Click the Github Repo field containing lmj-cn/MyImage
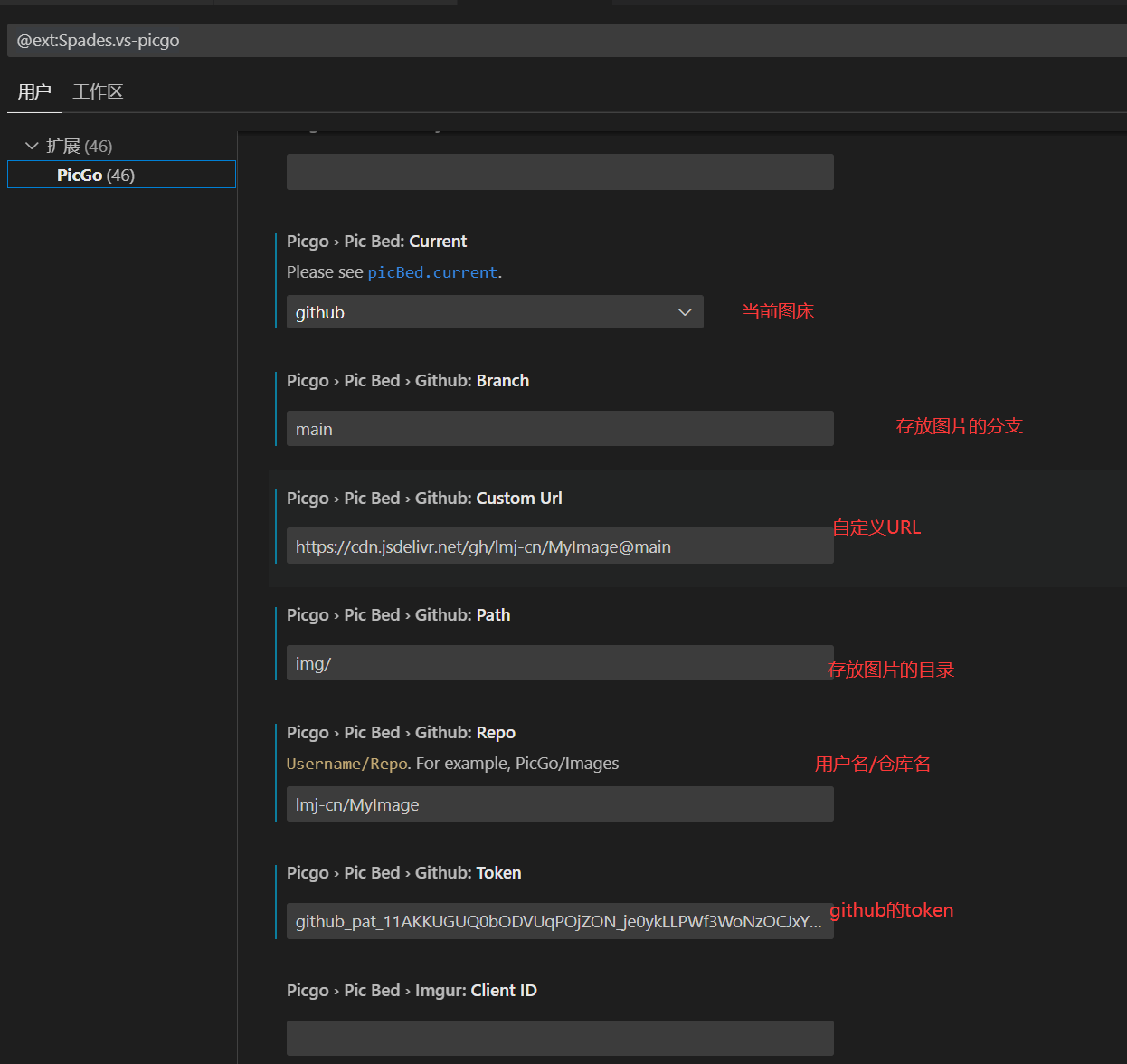The height and width of the screenshot is (1064, 1127). click(x=560, y=804)
